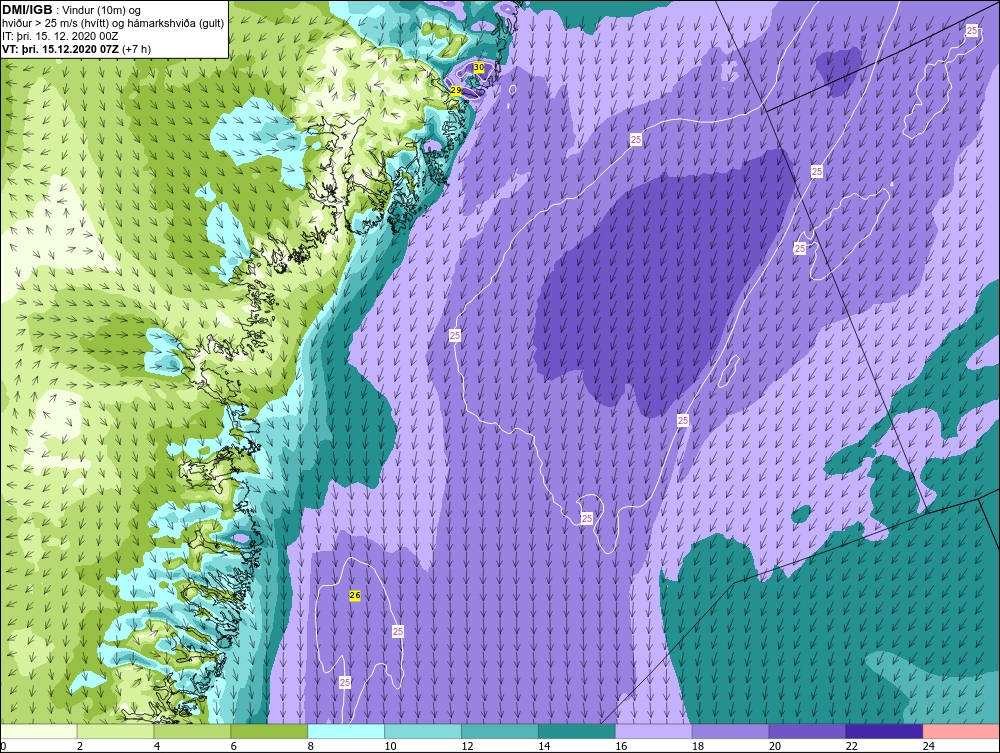Click the legend scale number 6
This screenshot has height=753, width=1000.
pos(234,746)
